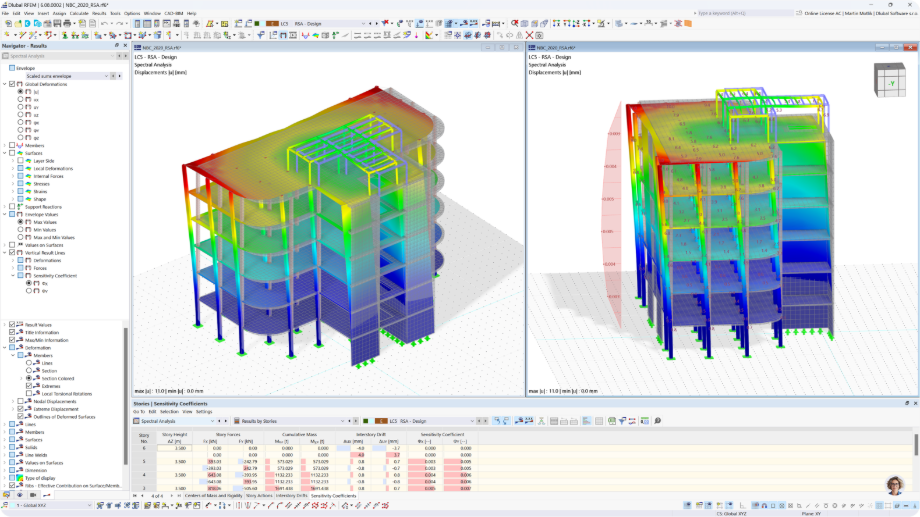The height and width of the screenshot is (517, 920).
Task: Select the Min Values radio button
Action: coord(21,229)
